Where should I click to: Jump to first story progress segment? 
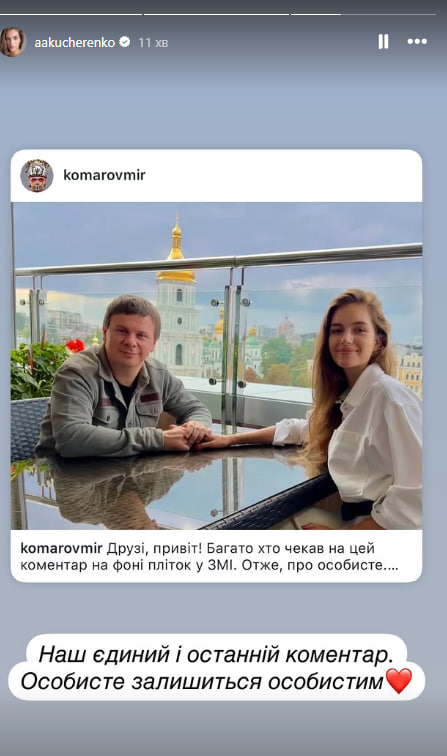click(71, 14)
